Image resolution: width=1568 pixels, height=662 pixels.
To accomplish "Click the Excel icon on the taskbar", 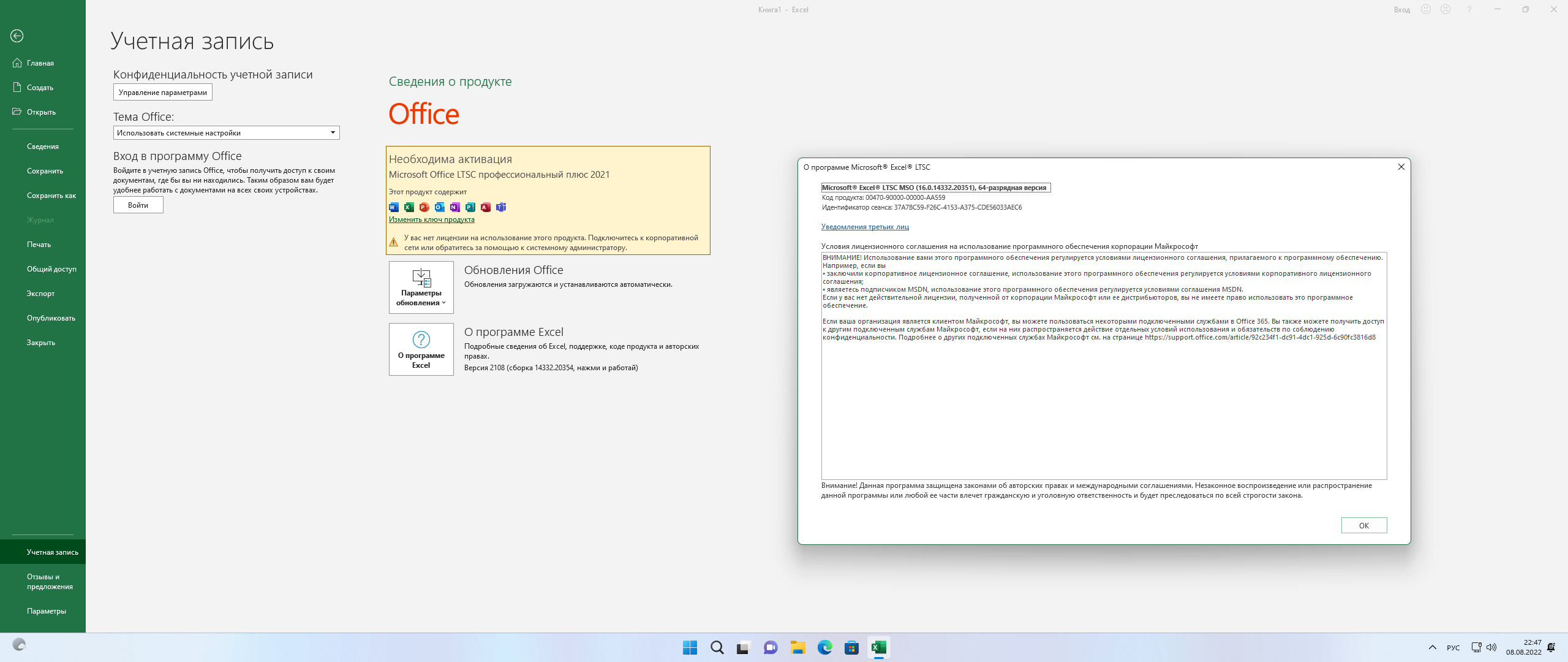I will pyautogui.click(x=879, y=647).
